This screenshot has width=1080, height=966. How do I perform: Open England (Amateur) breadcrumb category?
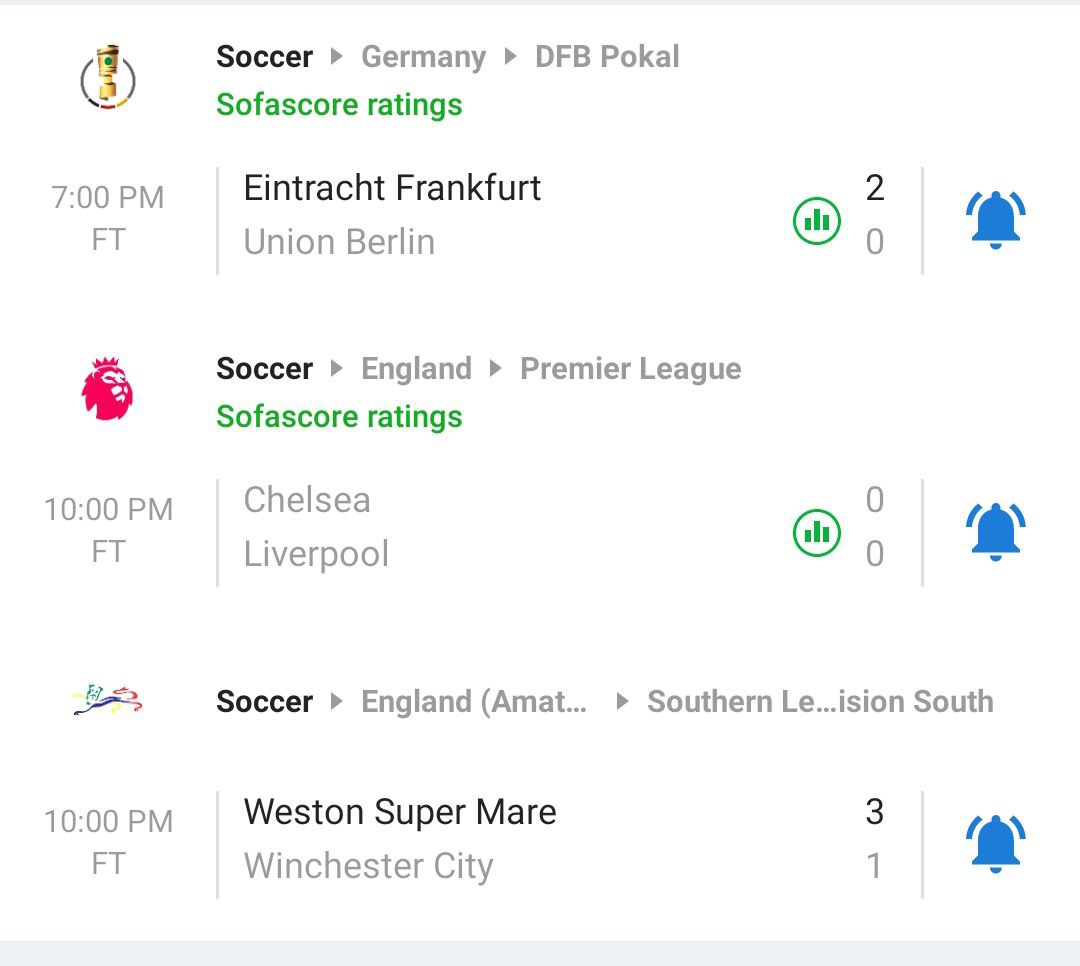point(474,702)
